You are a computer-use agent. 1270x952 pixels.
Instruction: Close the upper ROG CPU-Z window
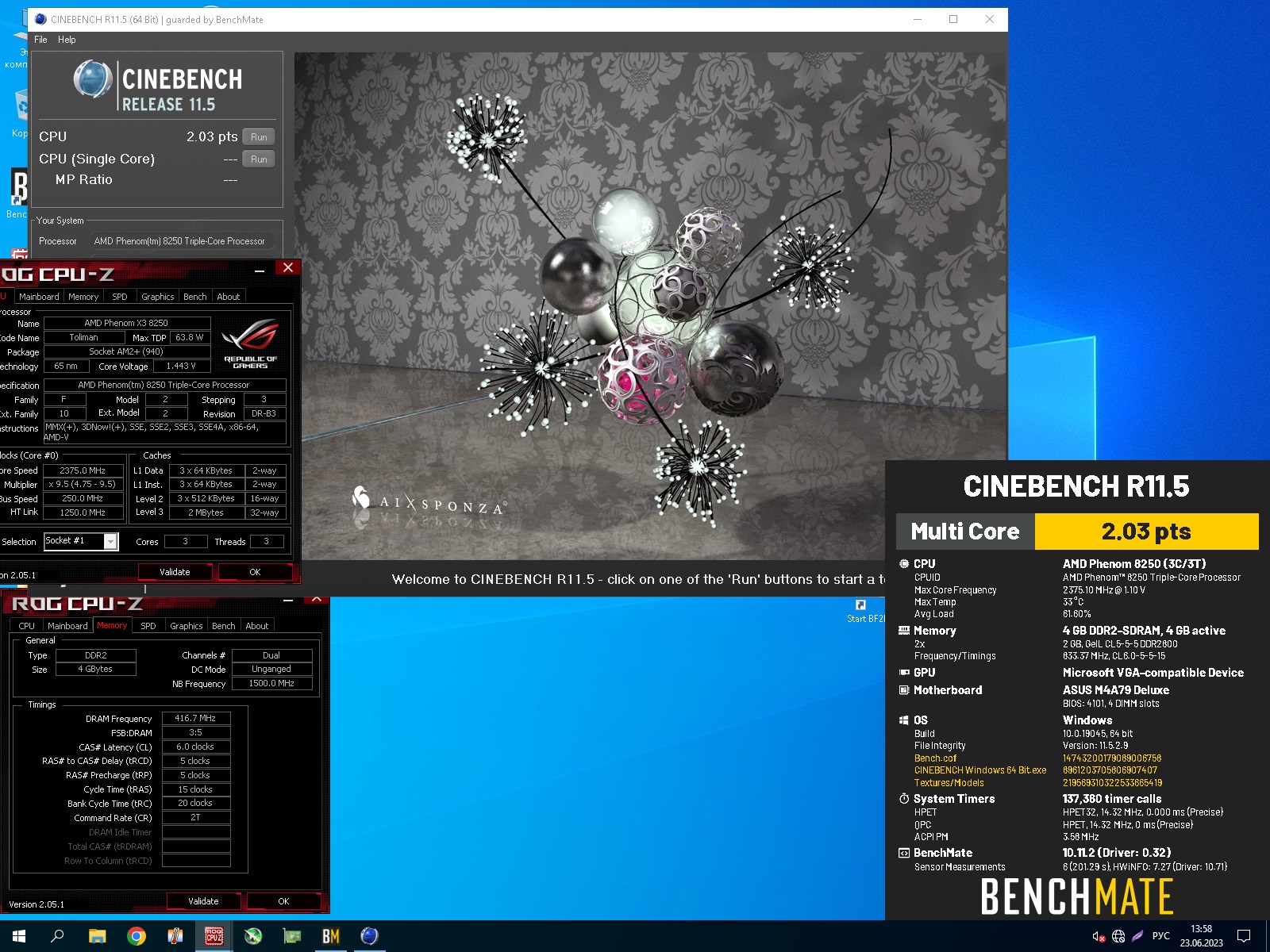click(x=288, y=267)
